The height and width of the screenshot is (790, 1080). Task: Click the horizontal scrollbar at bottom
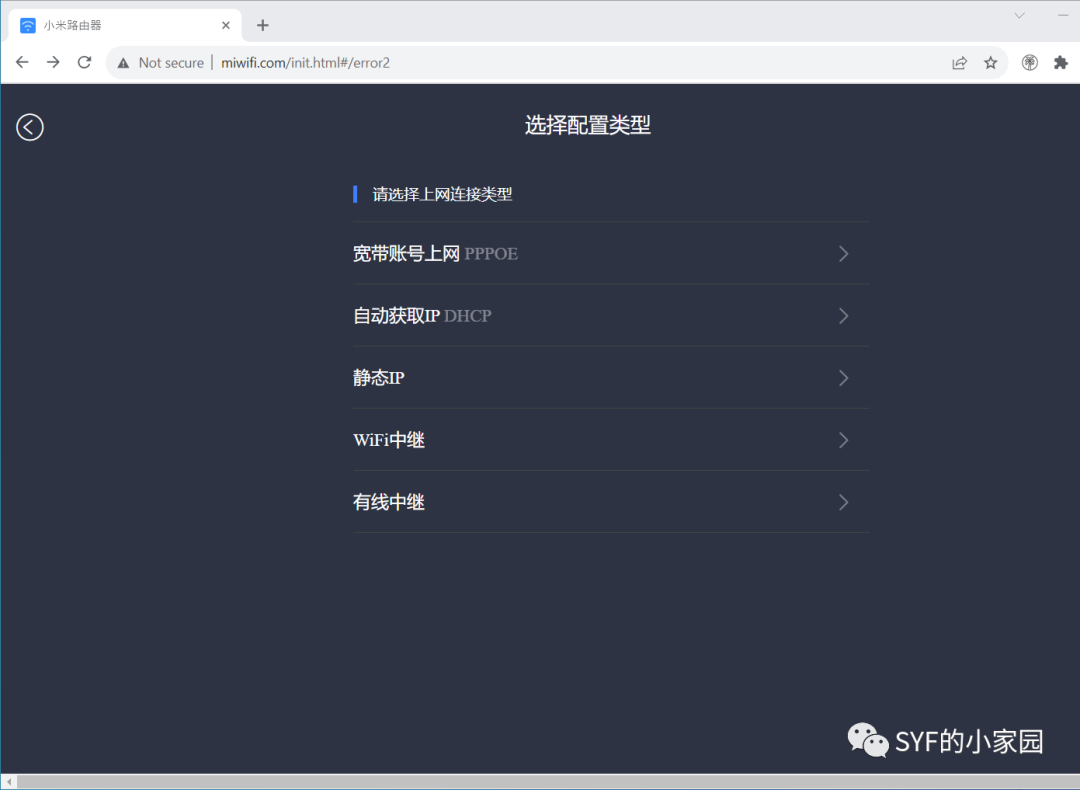(540, 781)
